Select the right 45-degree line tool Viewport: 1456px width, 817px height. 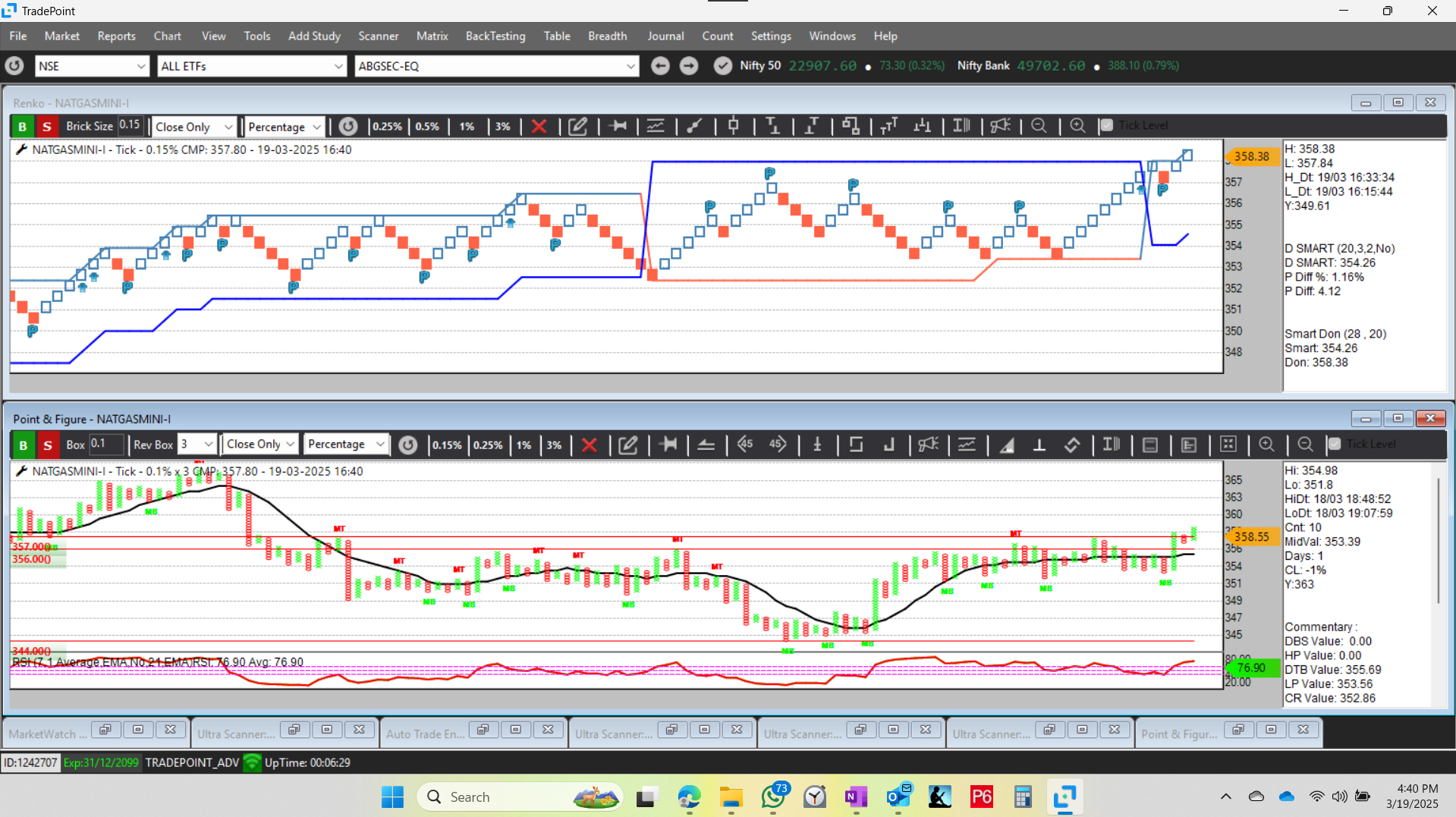point(778,445)
